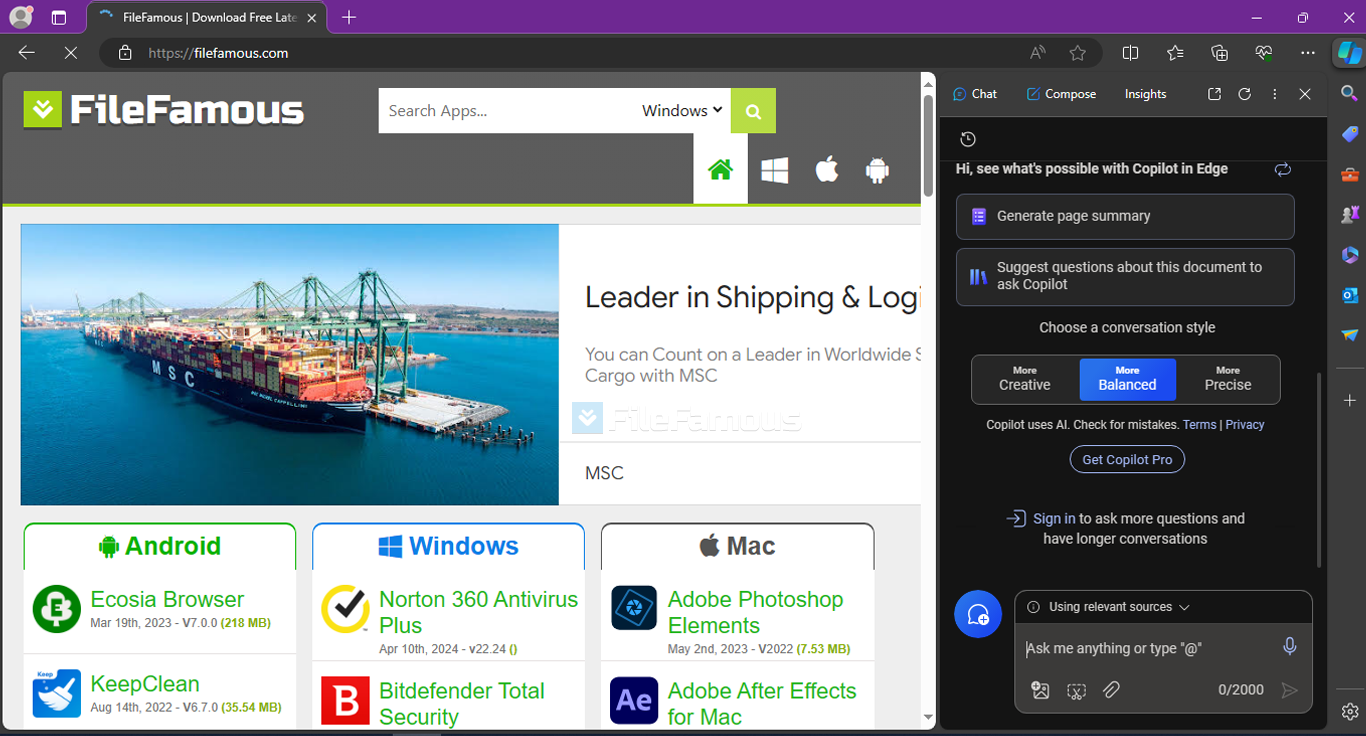Open the Privacy link
The width and height of the screenshot is (1366, 736).
tap(1245, 425)
